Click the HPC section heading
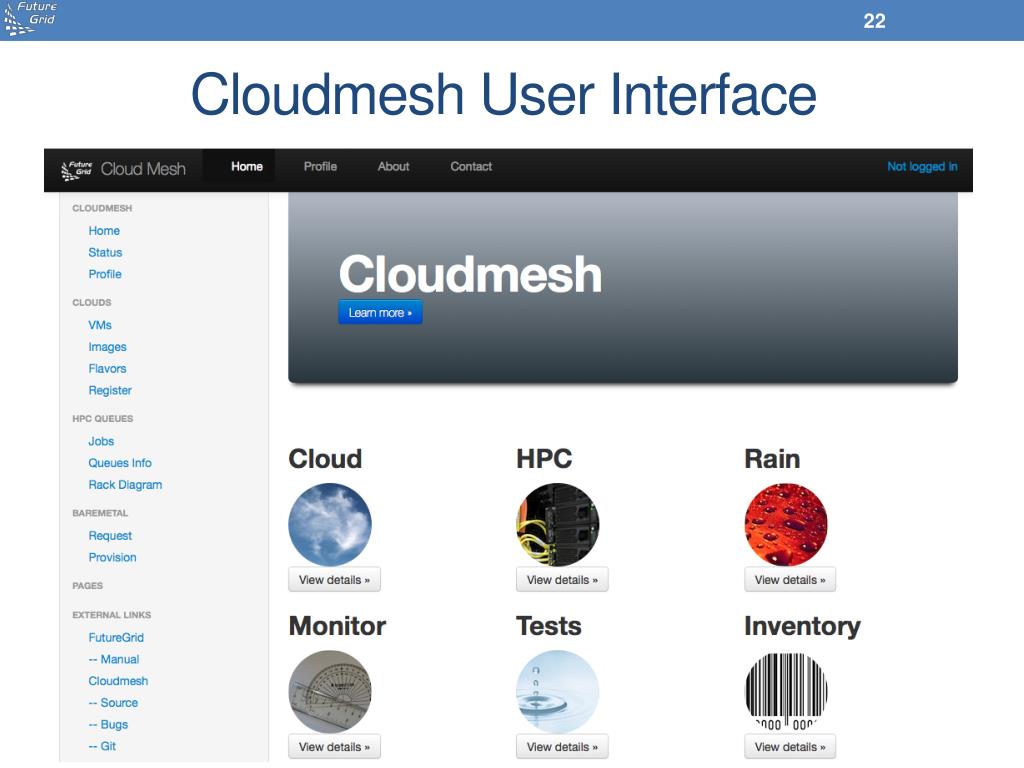 point(544,458)
